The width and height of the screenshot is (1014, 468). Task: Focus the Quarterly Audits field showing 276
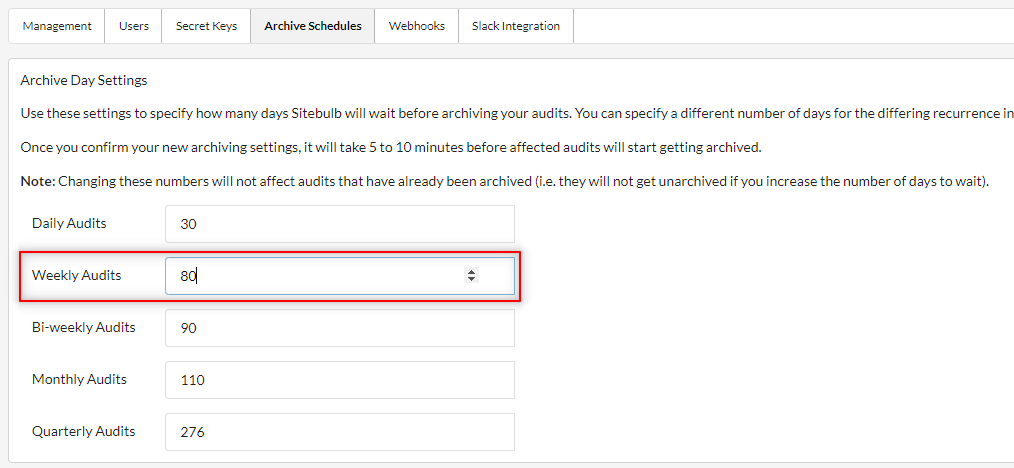click(340, 432)
